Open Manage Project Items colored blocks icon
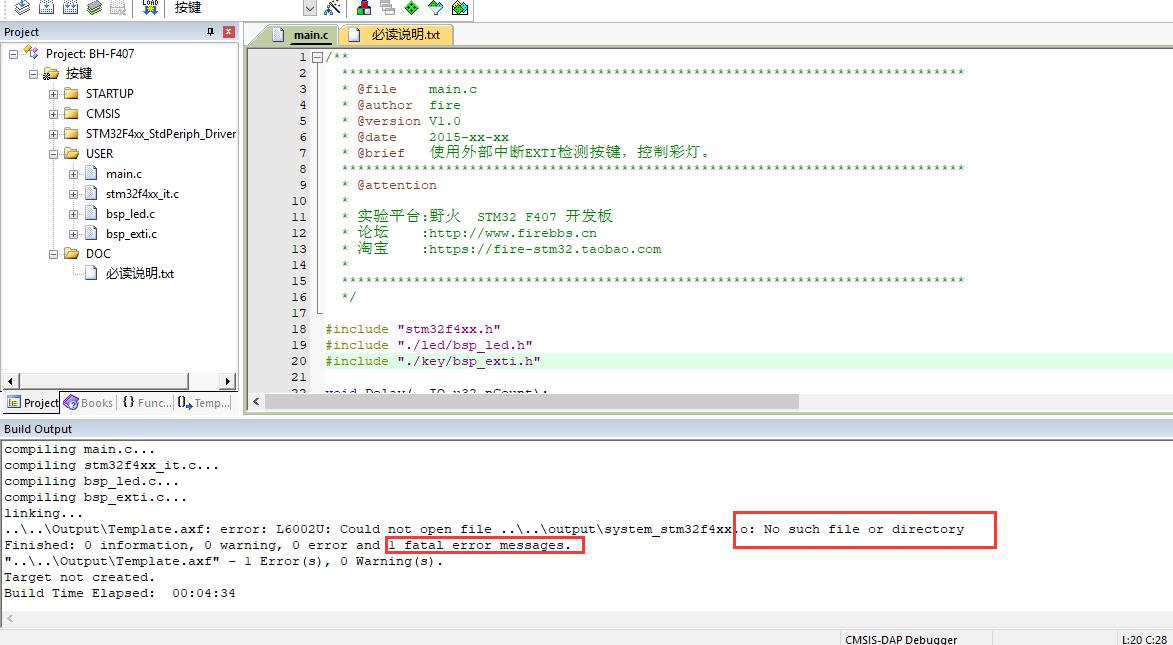The height and width of the screenshot is (645, 1173). [x=363, y=8]
